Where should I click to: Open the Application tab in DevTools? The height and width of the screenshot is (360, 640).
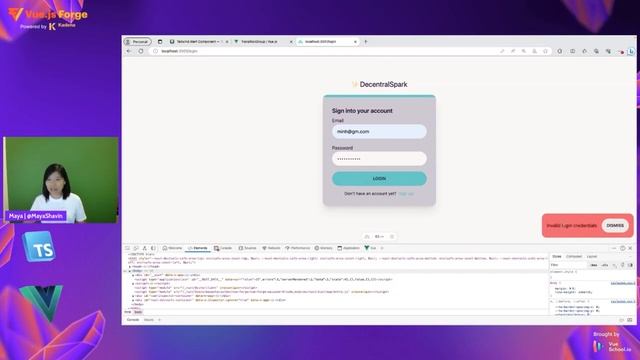tap(349, 248)
